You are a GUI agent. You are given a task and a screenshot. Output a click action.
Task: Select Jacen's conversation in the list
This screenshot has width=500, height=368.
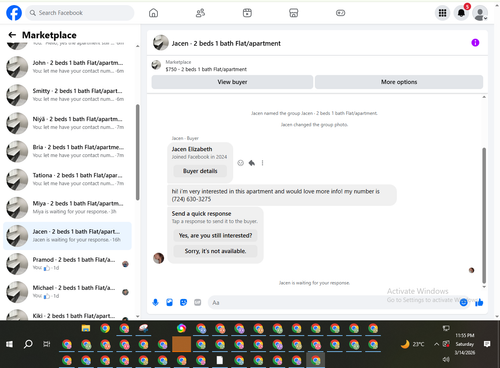[68, 236]
